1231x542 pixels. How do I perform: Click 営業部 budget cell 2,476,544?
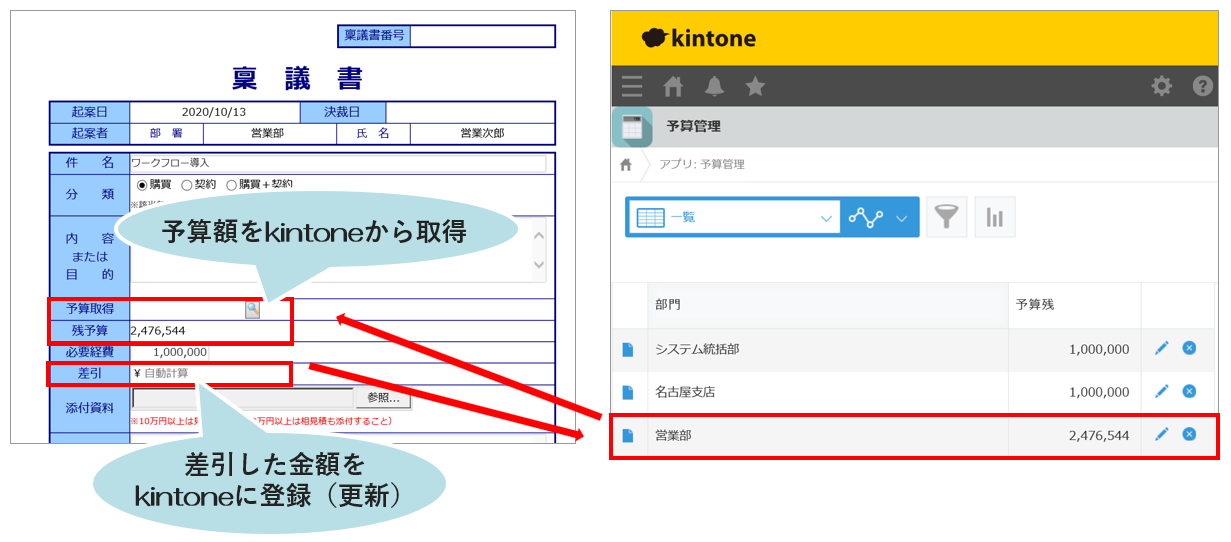[x=1075, y=435]
